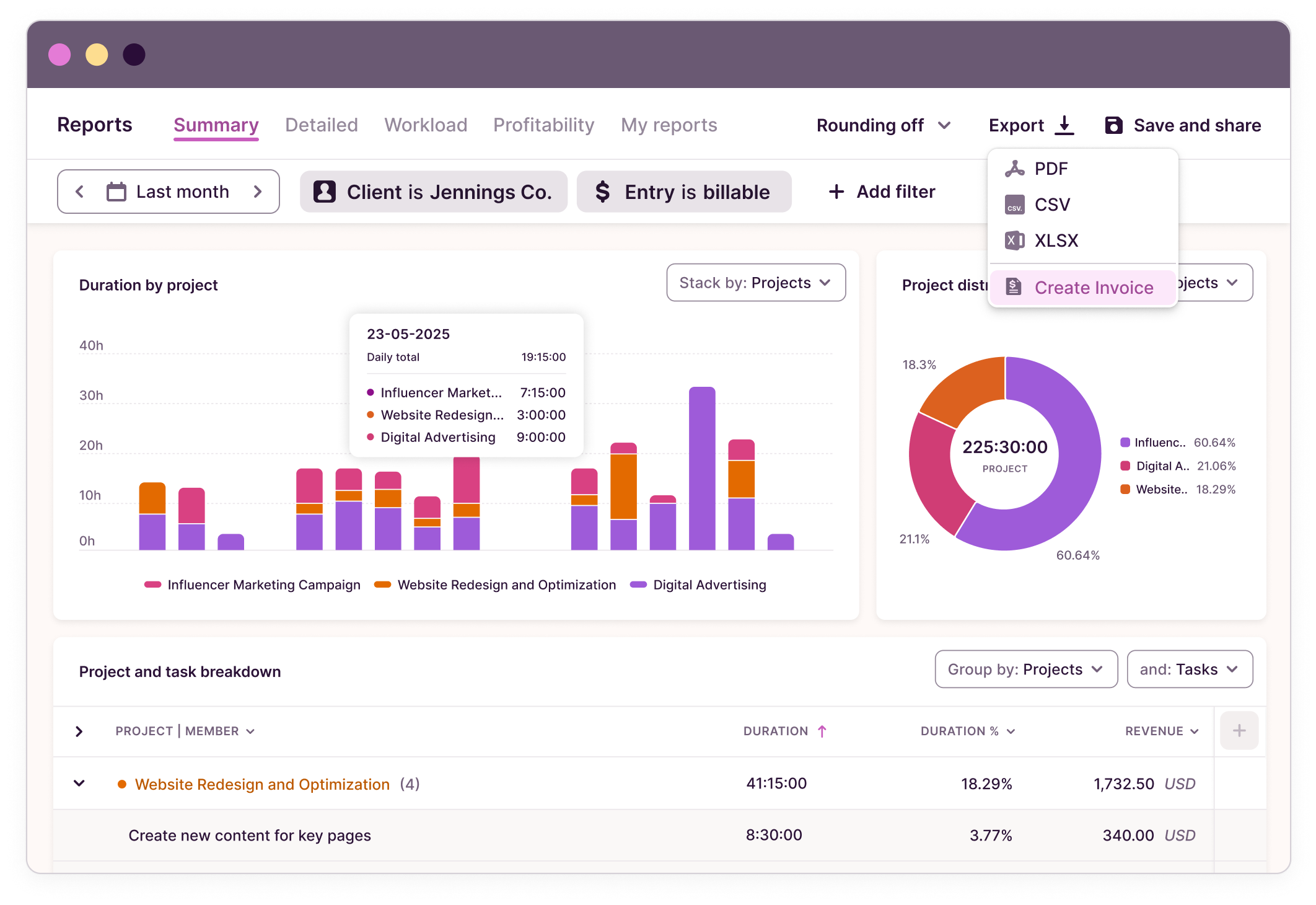
Task: Click the CSV icon in the Export menu
Action: tap(1014, 204)
